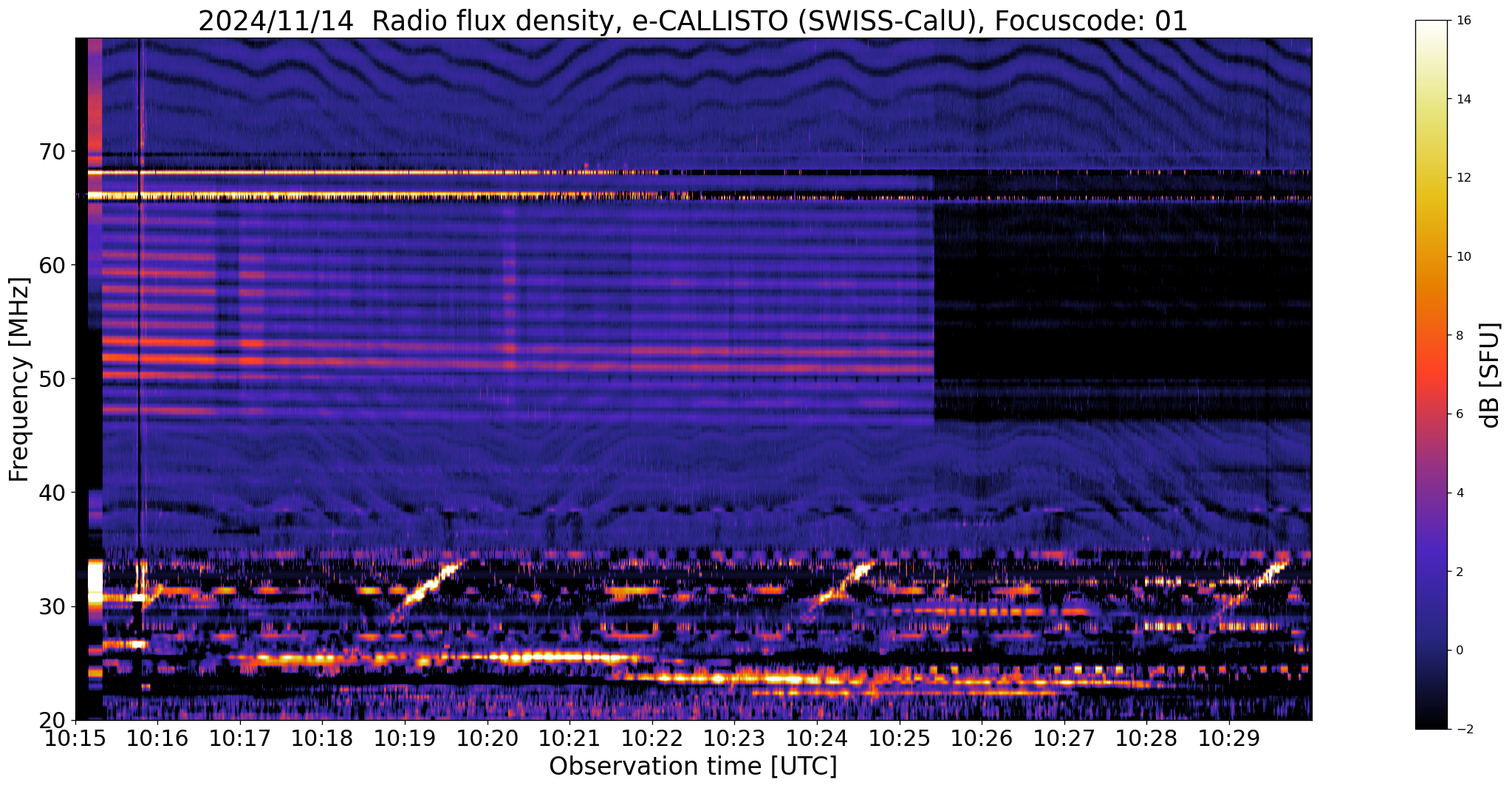Click the 10:15 time tick label
The image size is (1512, 788).
click(75, 739)
